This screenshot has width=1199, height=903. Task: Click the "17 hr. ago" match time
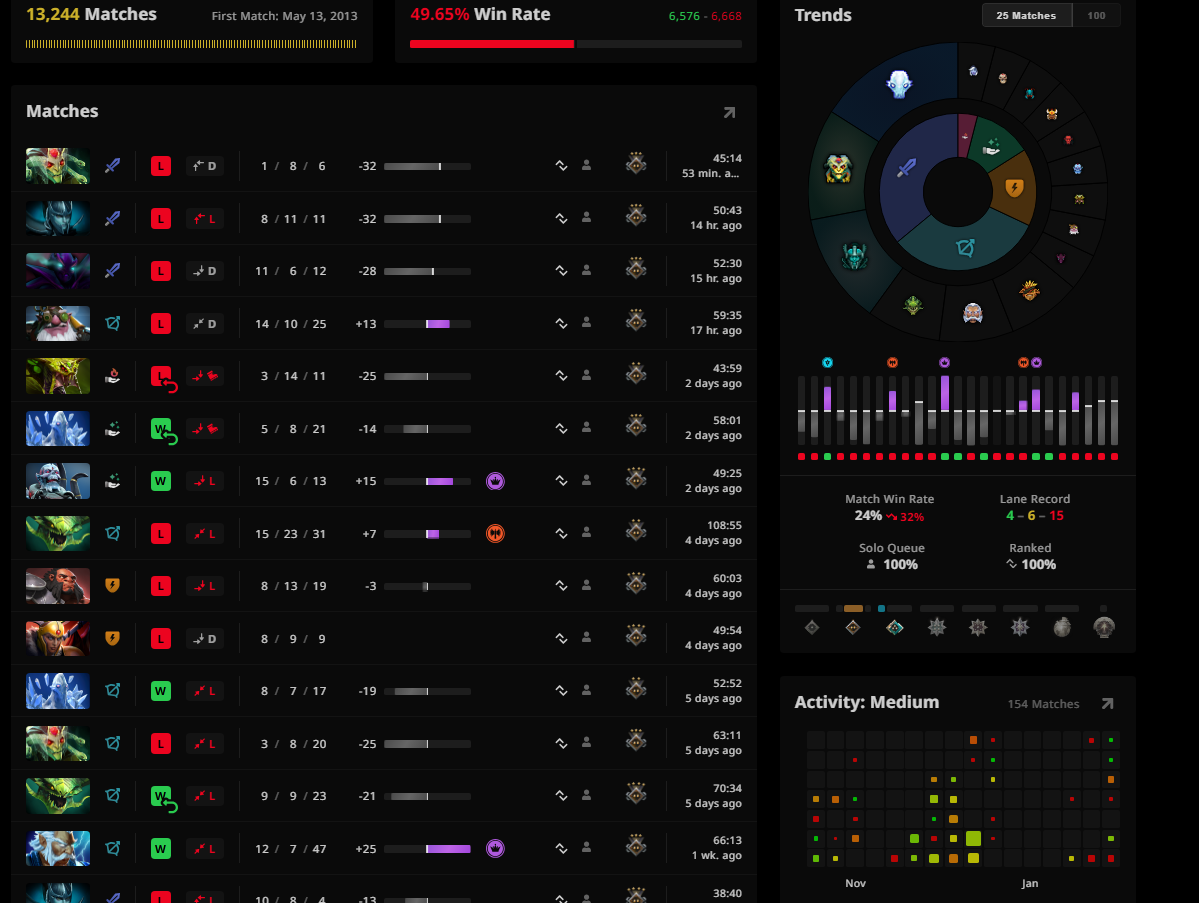pos(716,330)
